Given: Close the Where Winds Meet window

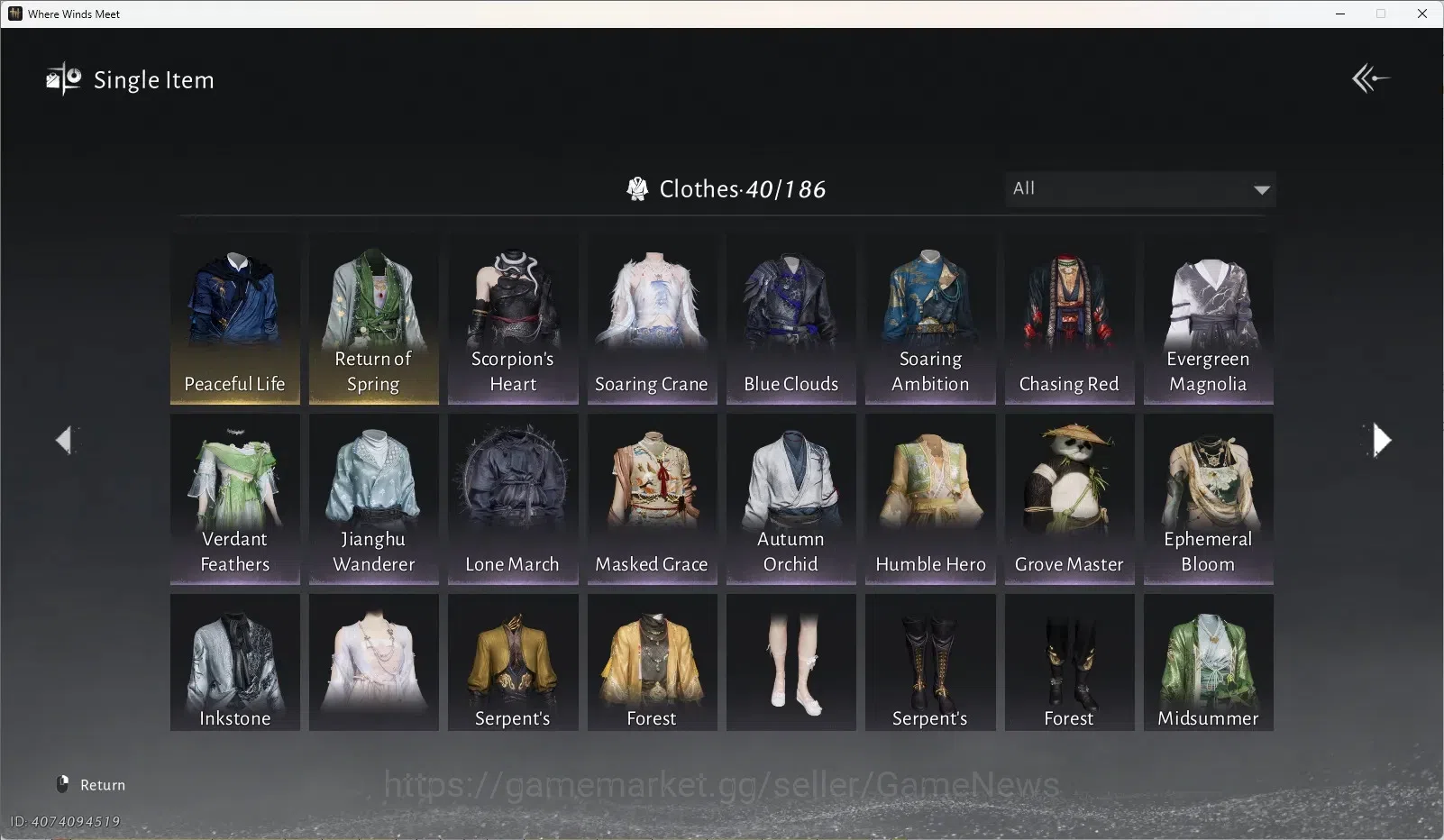Looking at the screenshot, I should (x=1422, y=14).
